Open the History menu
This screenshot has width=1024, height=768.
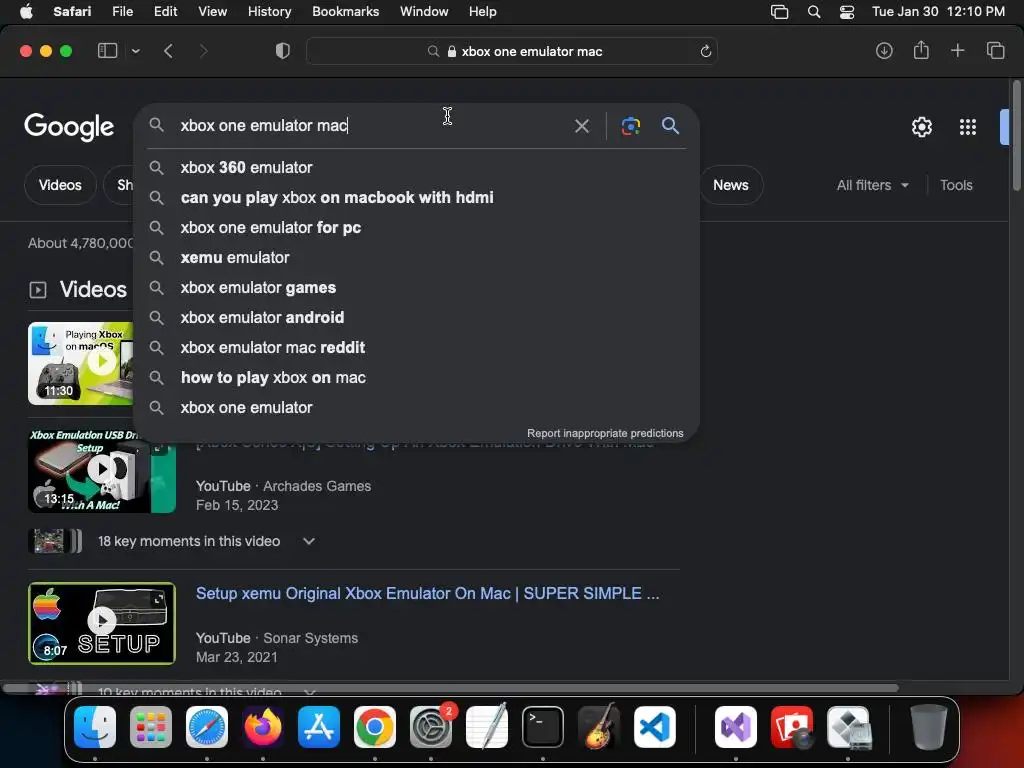[x=269, y=12]
